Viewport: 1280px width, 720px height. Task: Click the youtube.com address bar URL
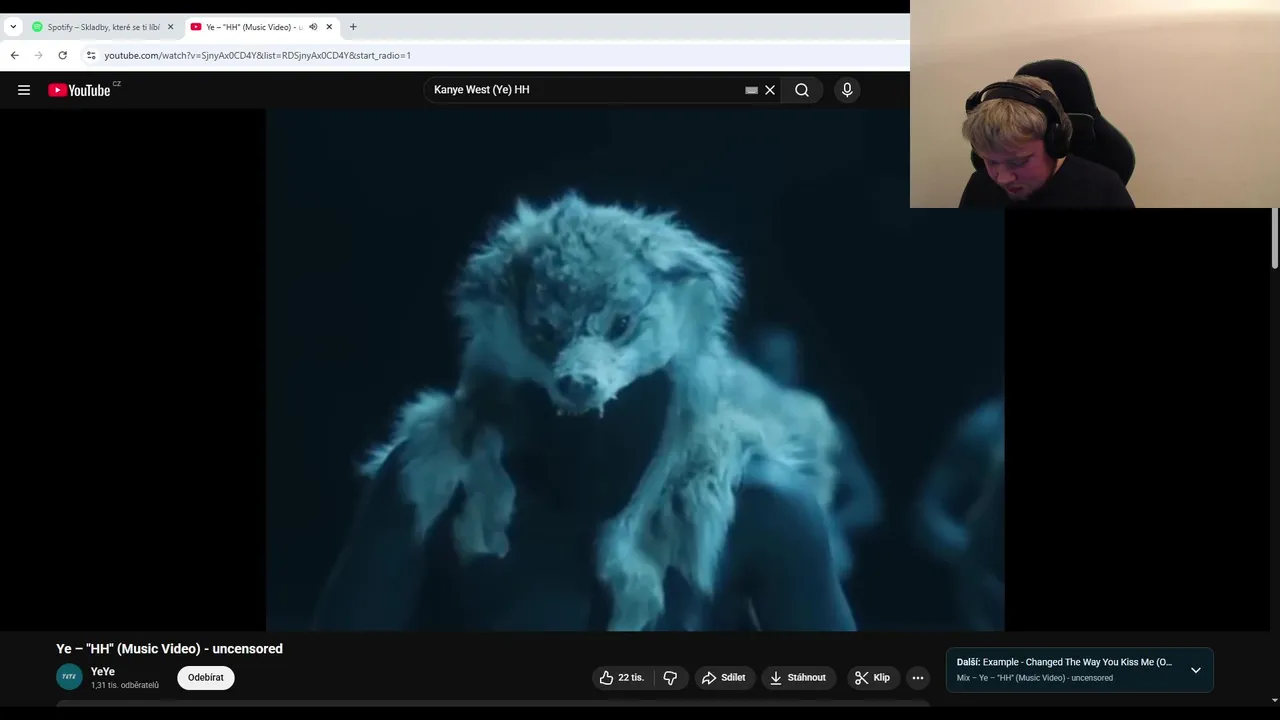[x=258, y=56]
